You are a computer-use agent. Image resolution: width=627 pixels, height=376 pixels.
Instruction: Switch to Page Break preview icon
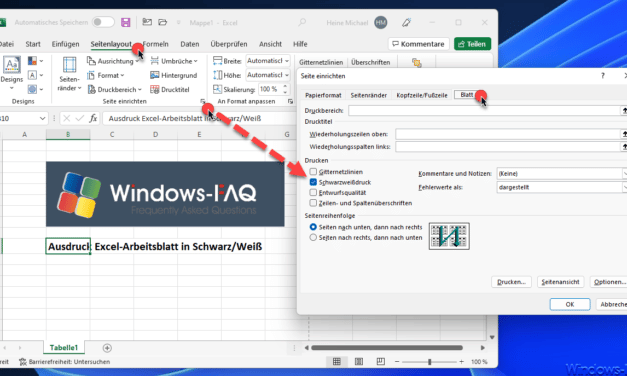[x=380, y=362]
